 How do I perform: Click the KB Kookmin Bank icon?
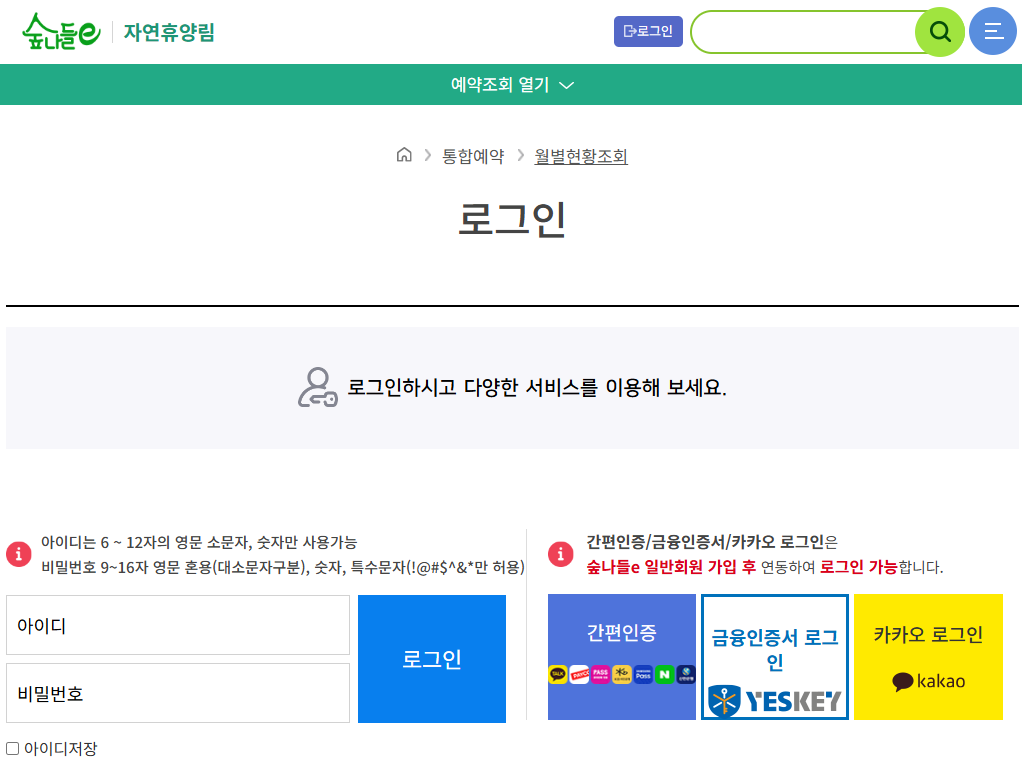coord(622,674)
